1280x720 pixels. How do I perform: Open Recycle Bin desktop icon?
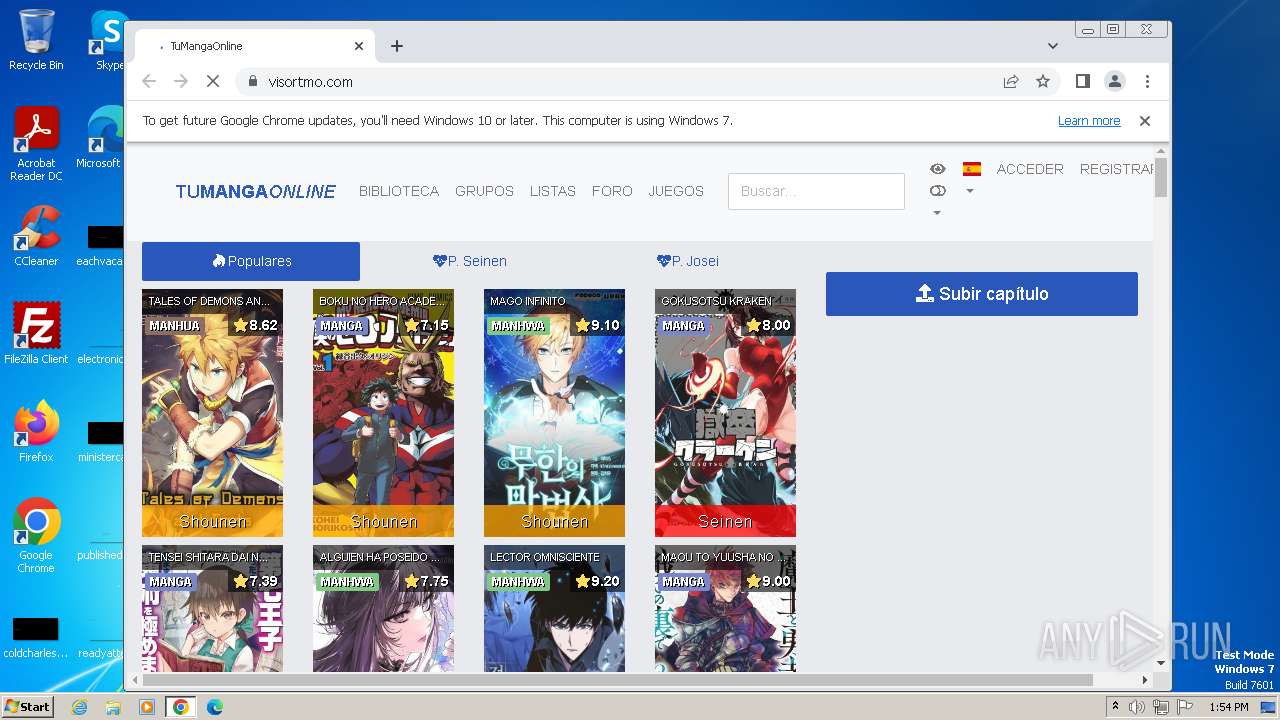tap(36, 40)
